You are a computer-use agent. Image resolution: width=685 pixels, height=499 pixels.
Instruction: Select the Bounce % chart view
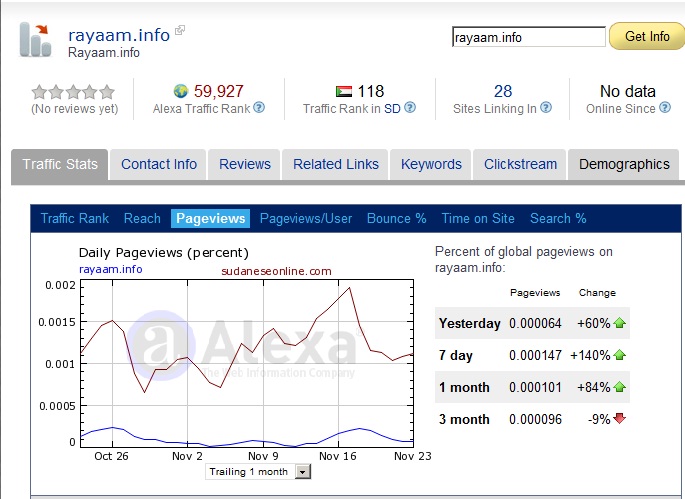click(397, 218)
